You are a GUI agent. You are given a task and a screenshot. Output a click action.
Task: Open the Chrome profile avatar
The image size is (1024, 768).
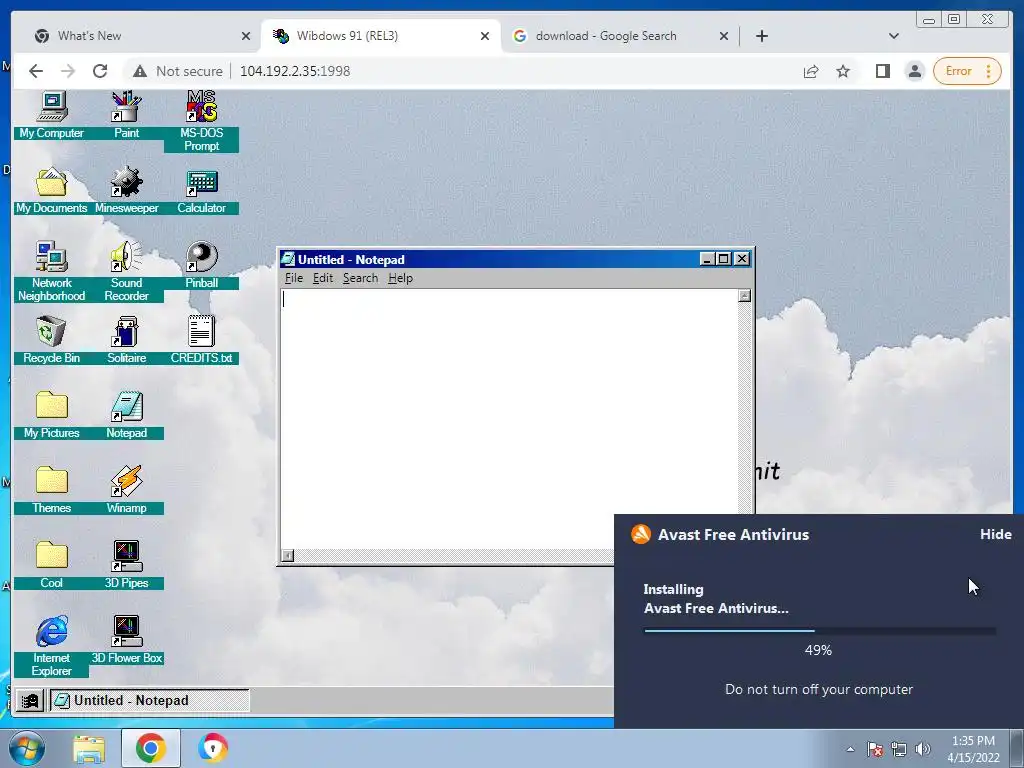(x=915, y=71)
